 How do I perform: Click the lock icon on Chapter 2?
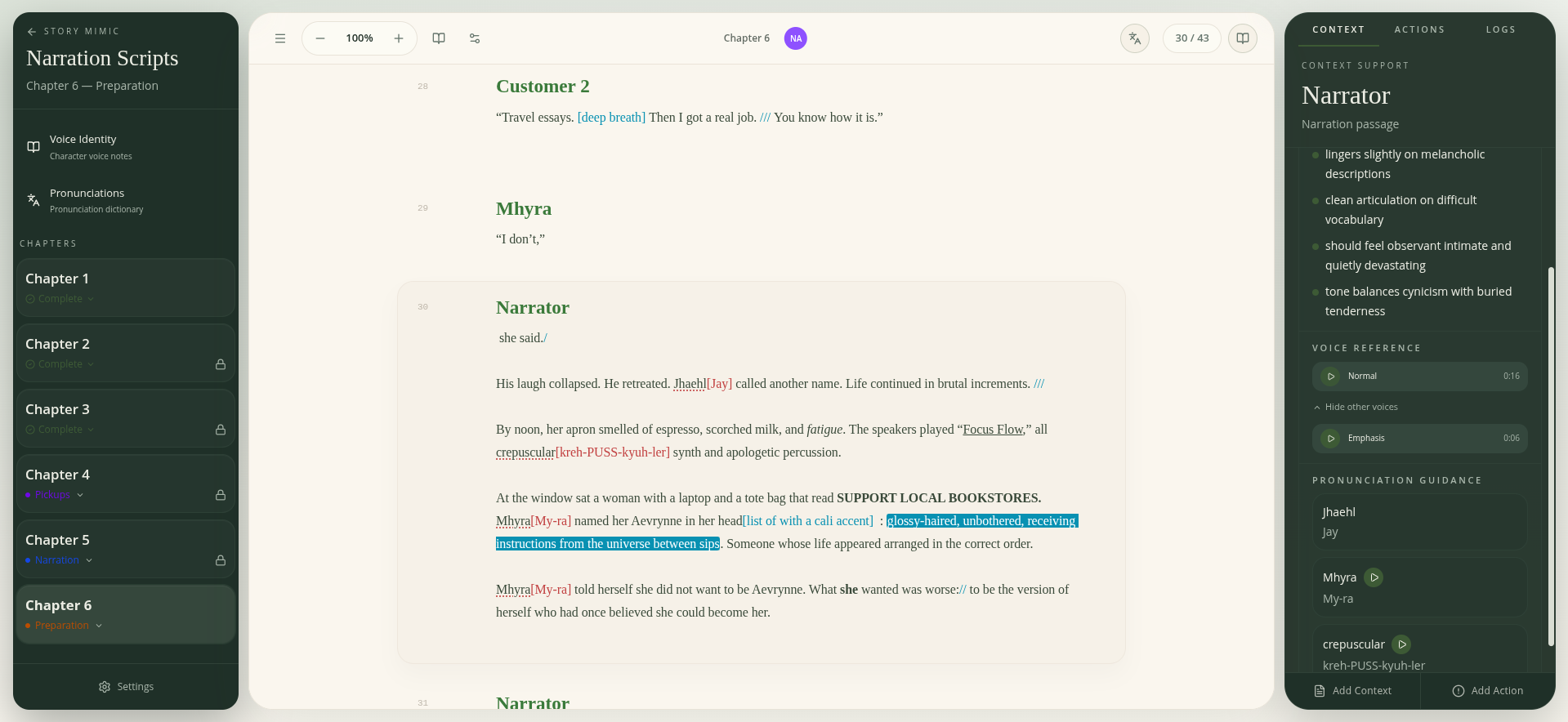coord(221,364)
